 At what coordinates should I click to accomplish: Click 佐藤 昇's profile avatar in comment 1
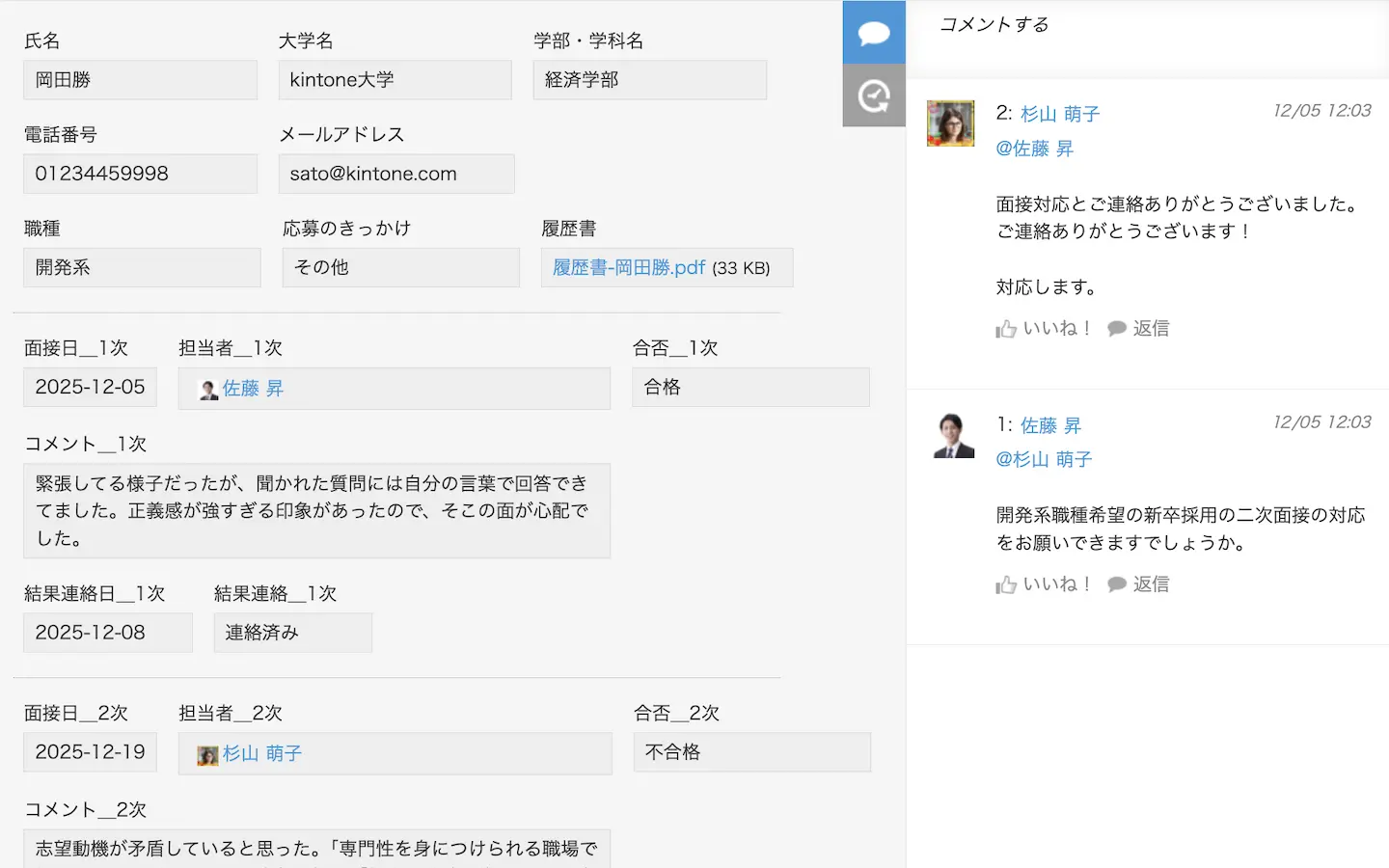point(953,435)
